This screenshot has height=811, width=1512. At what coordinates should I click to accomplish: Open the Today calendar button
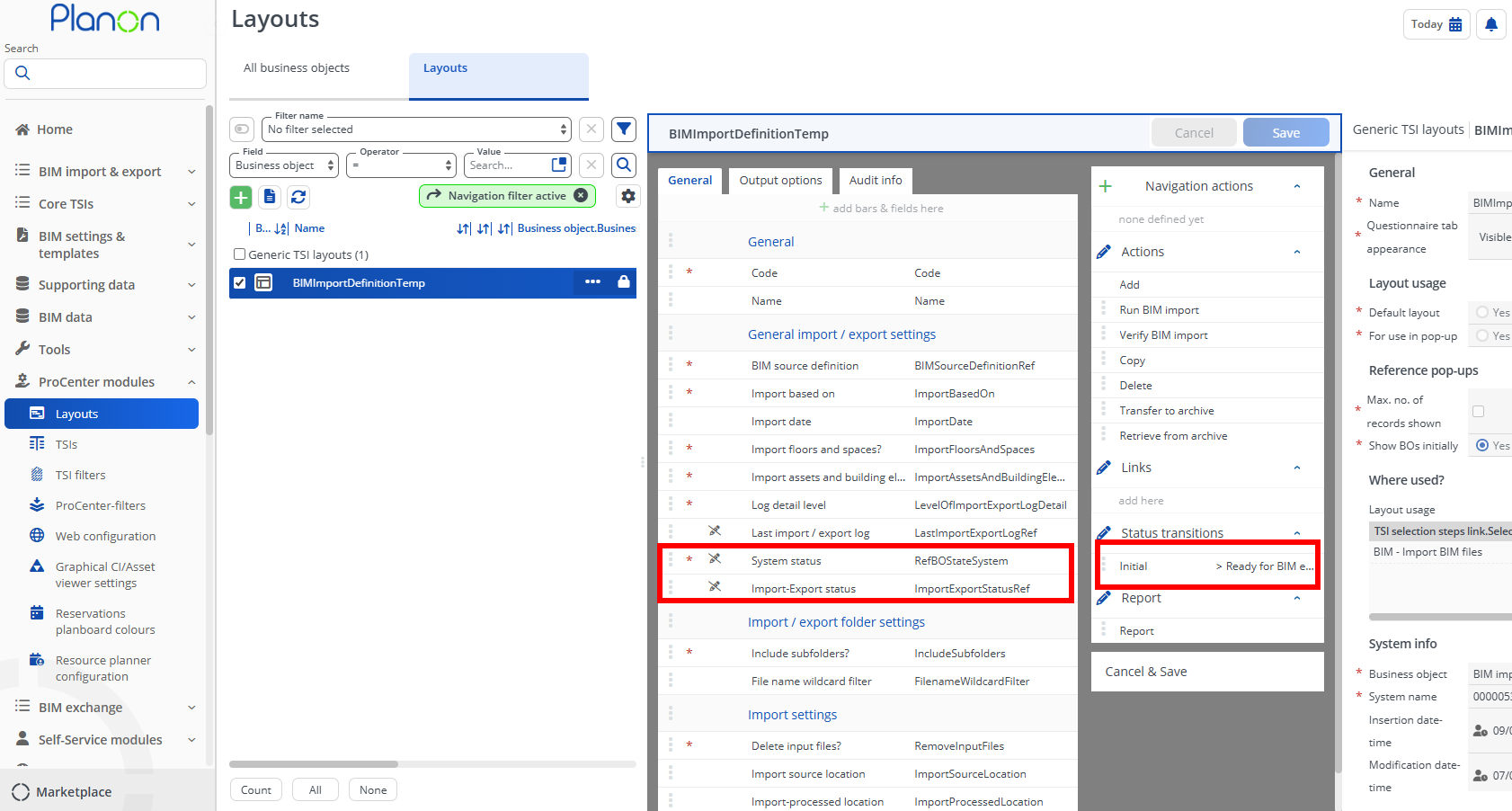coord(1436,24)
